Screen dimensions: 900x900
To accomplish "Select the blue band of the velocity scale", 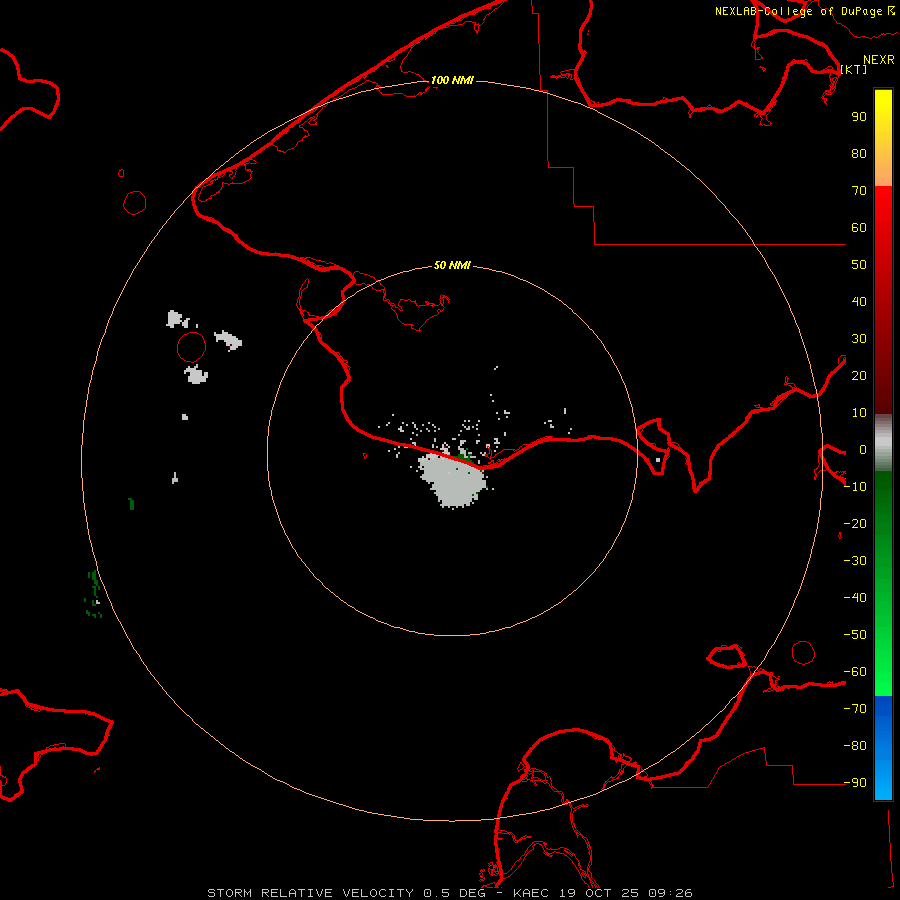I will [x=883, y=747].
